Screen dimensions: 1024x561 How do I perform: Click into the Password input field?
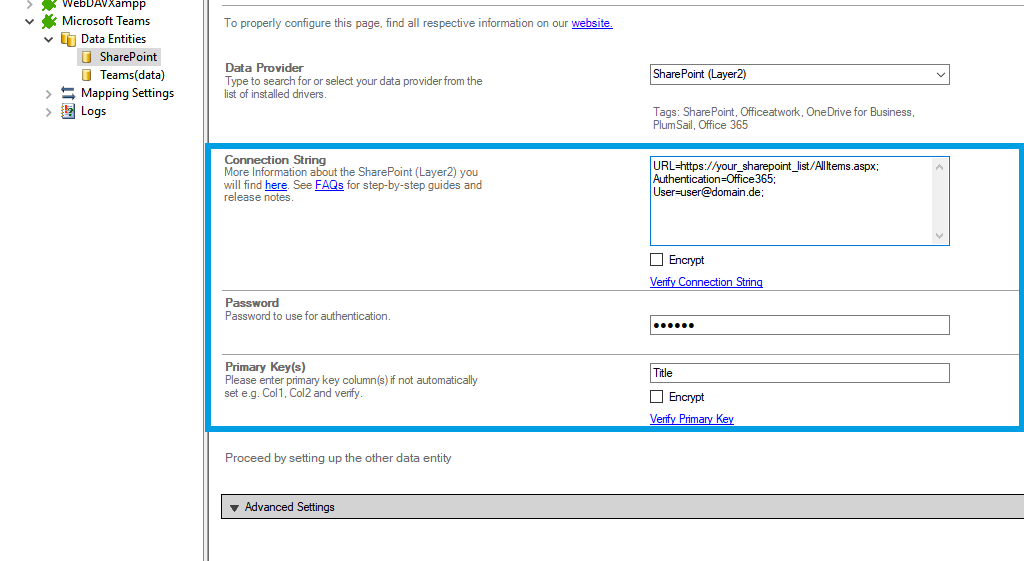coord(799,325)
